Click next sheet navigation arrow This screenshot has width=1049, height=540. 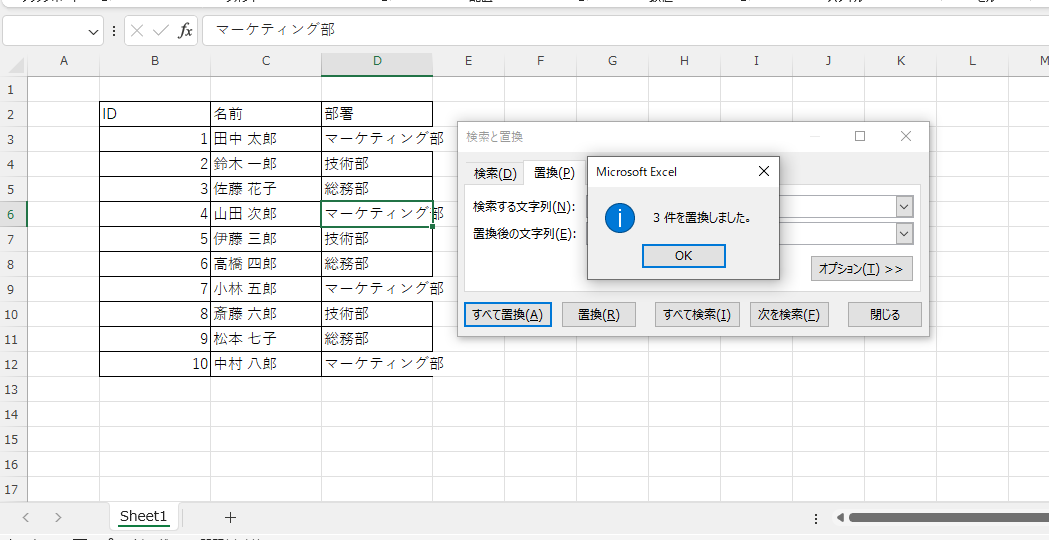pos(58,517)
